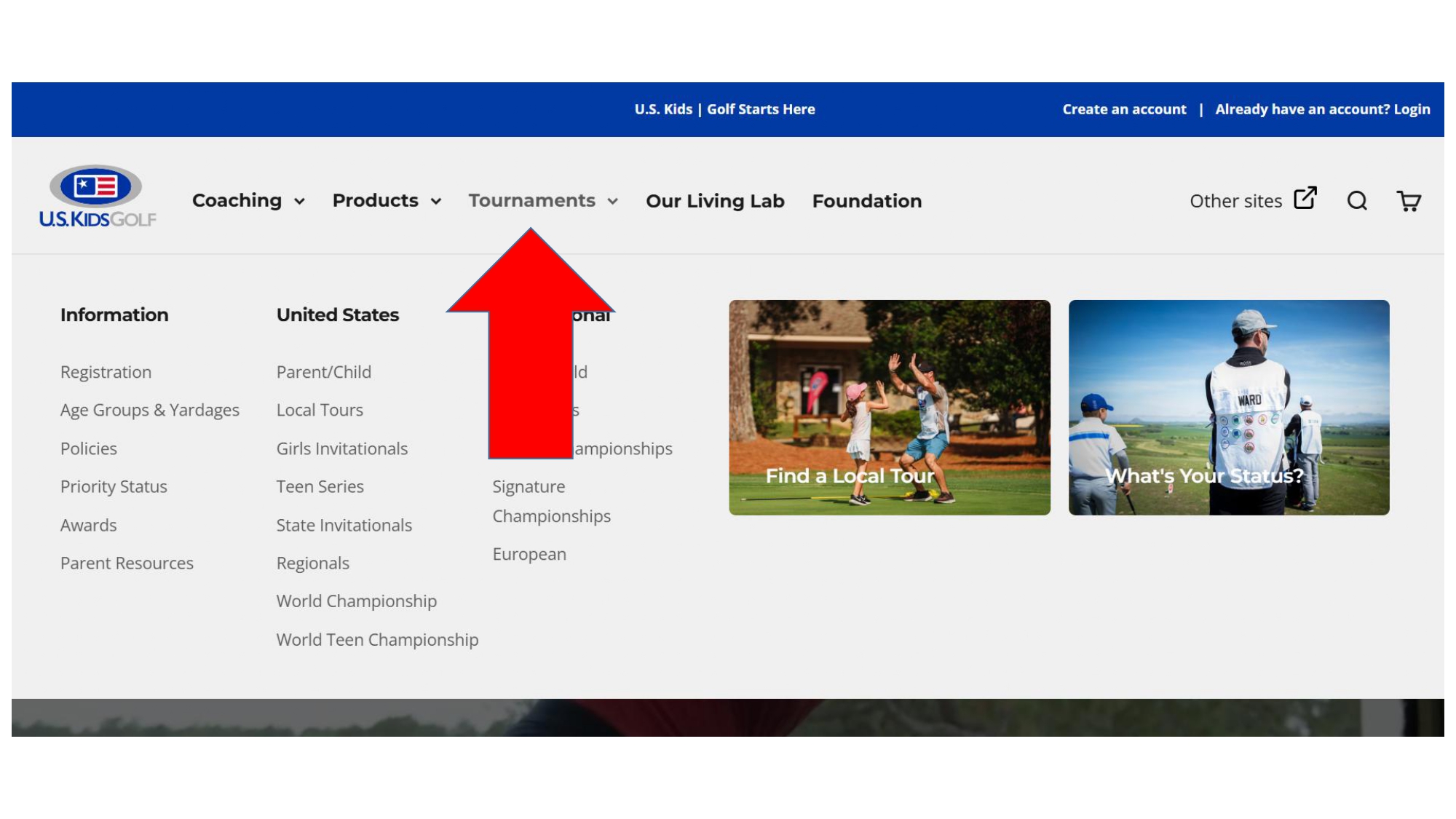
Task: Click the U.S. Kids Golf logo
Action: tap(98, 197)
